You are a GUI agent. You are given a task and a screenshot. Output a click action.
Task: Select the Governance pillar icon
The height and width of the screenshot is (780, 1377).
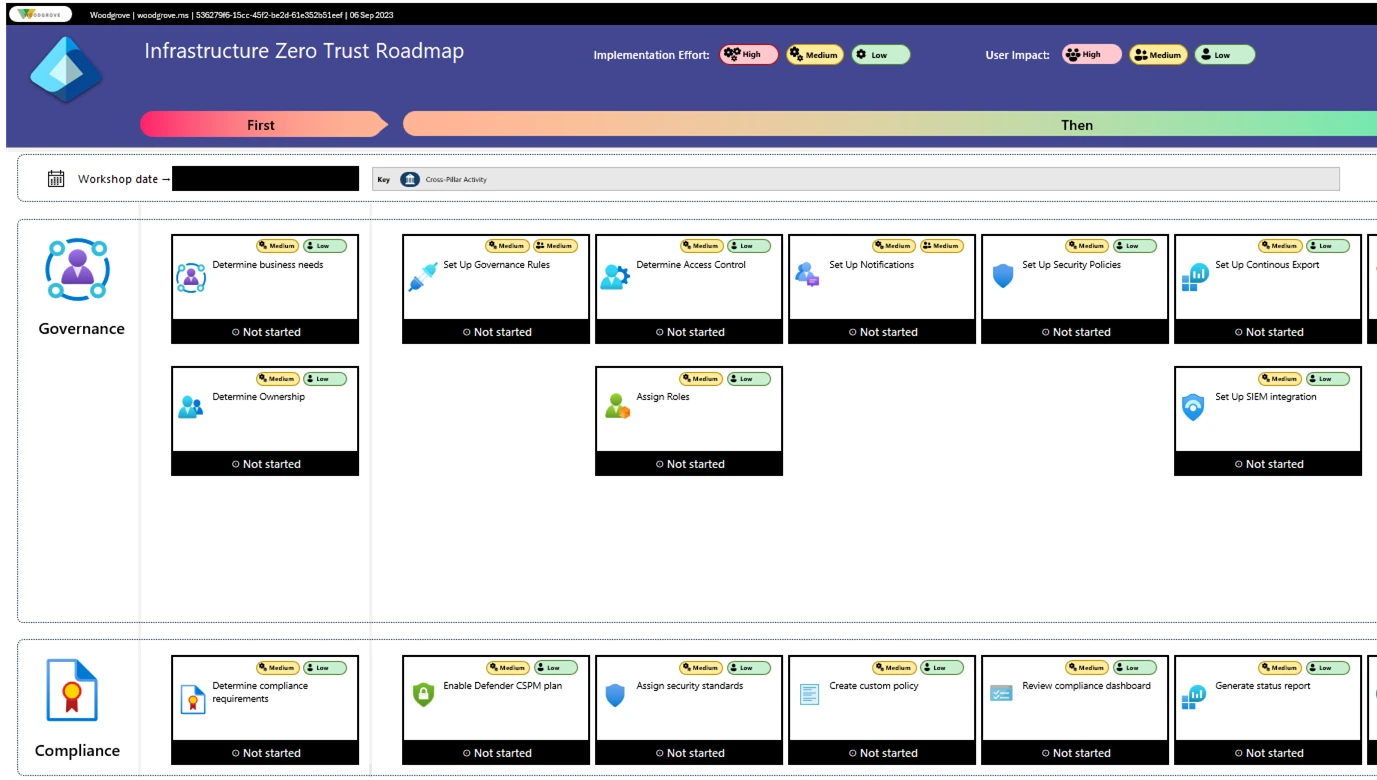point(78,268)
